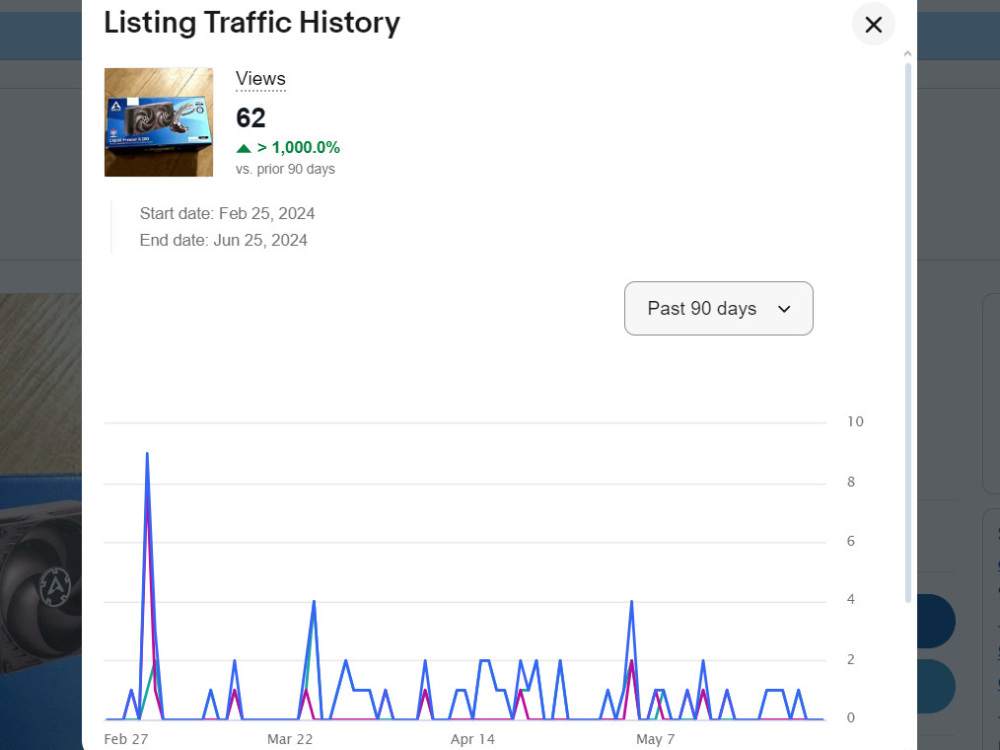
Task: Click the y-axis value 2
Action: (x=851, y=659)
